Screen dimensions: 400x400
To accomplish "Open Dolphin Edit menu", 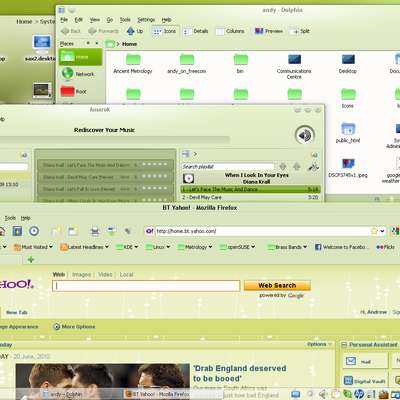I will coord(79,20).
